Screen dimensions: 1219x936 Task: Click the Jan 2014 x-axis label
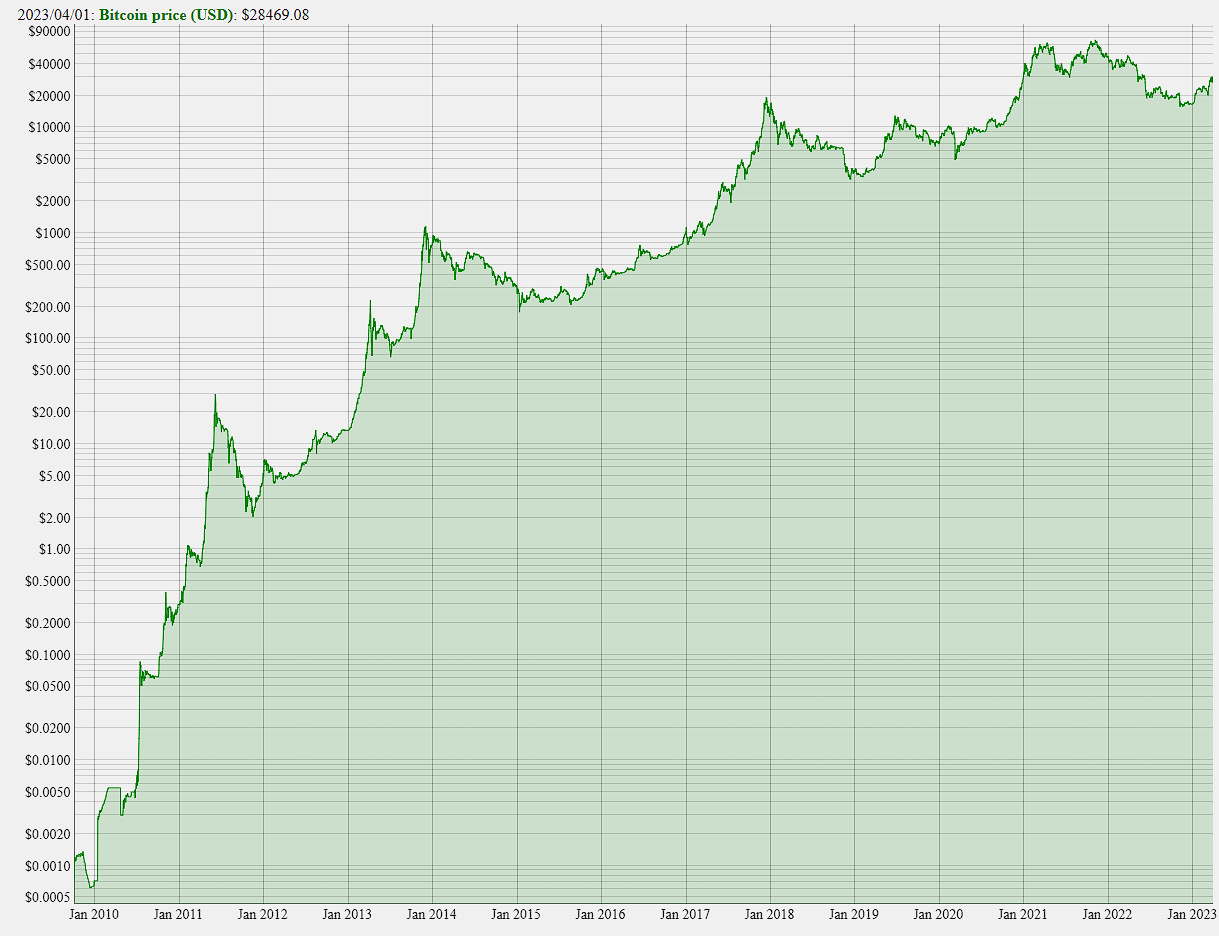432,914
